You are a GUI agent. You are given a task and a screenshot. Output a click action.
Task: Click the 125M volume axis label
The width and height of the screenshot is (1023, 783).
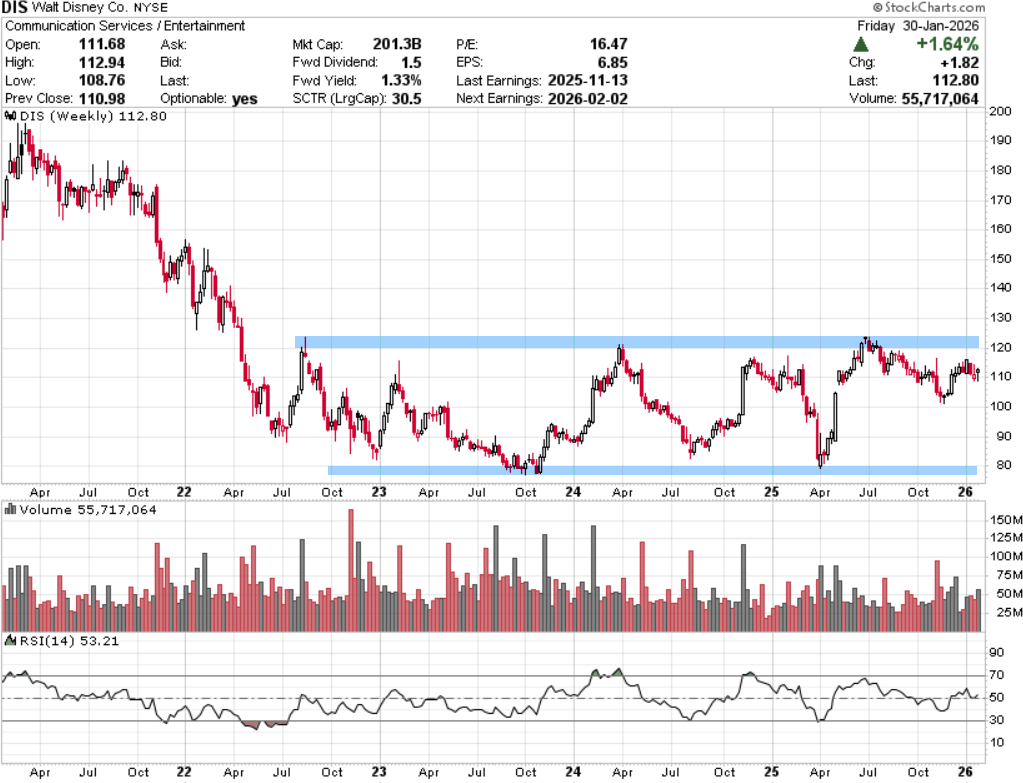[x=1005, y=538]
